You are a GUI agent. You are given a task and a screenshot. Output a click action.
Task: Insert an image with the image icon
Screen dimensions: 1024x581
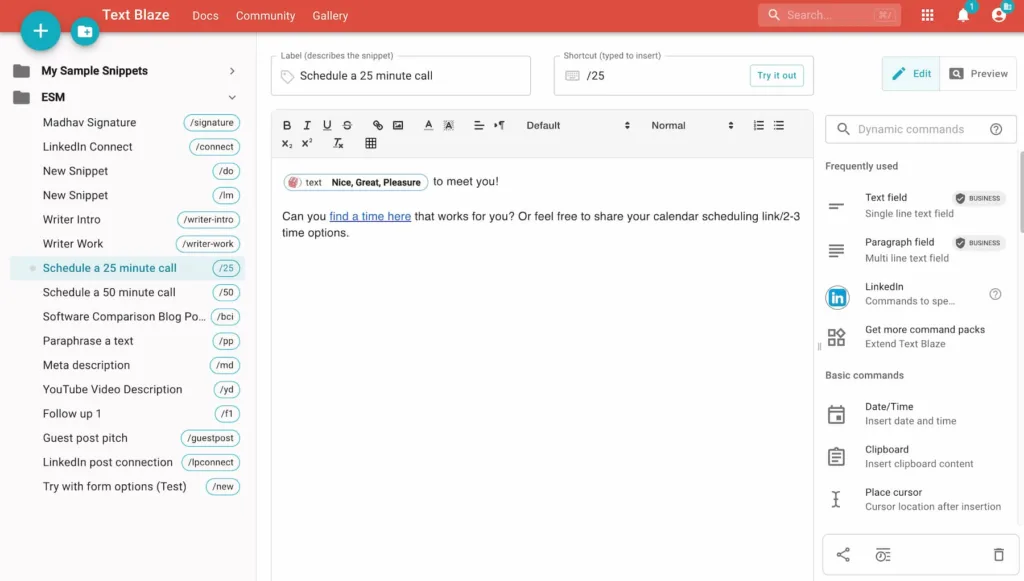[x=398, y=125]
